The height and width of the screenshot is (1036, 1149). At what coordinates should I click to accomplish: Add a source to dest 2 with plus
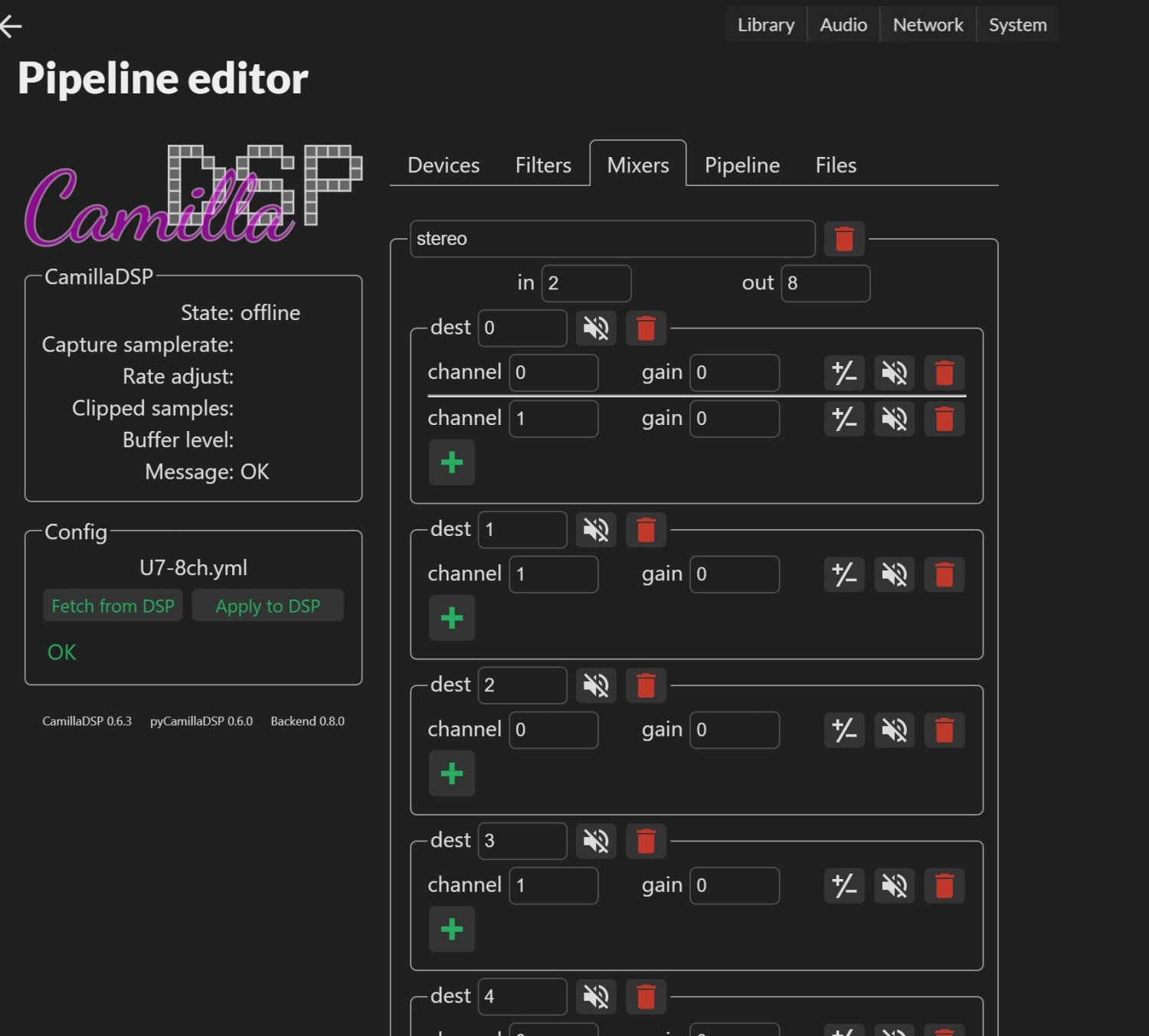(x=452, y=773)
